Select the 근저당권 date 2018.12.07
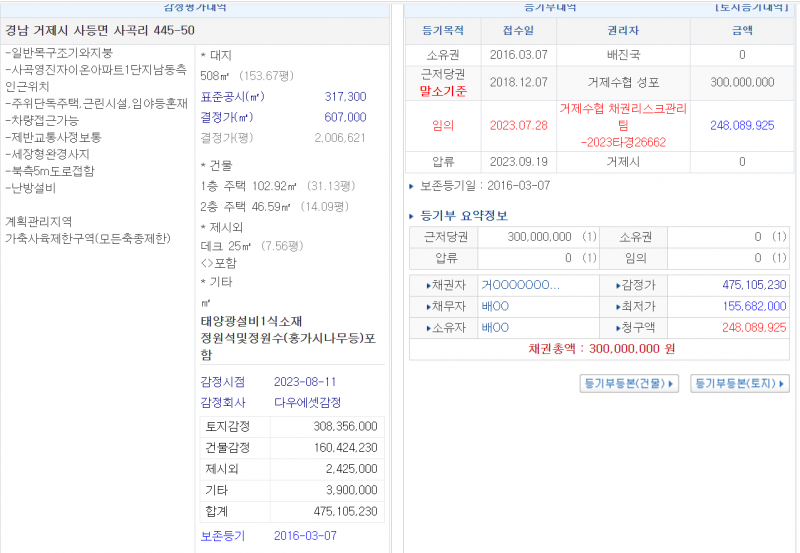 click(518, 82)
